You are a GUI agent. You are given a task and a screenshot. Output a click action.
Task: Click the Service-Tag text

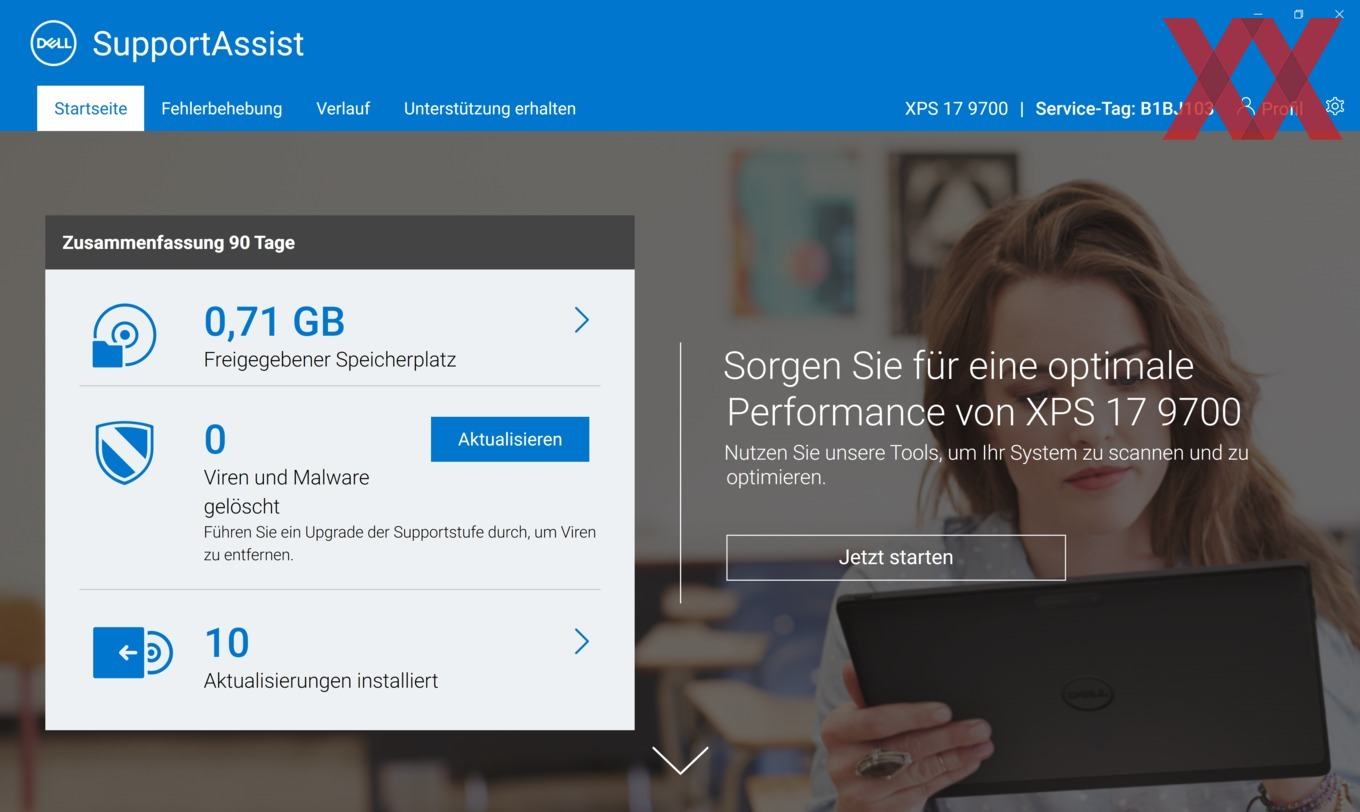click(1124, 108)
